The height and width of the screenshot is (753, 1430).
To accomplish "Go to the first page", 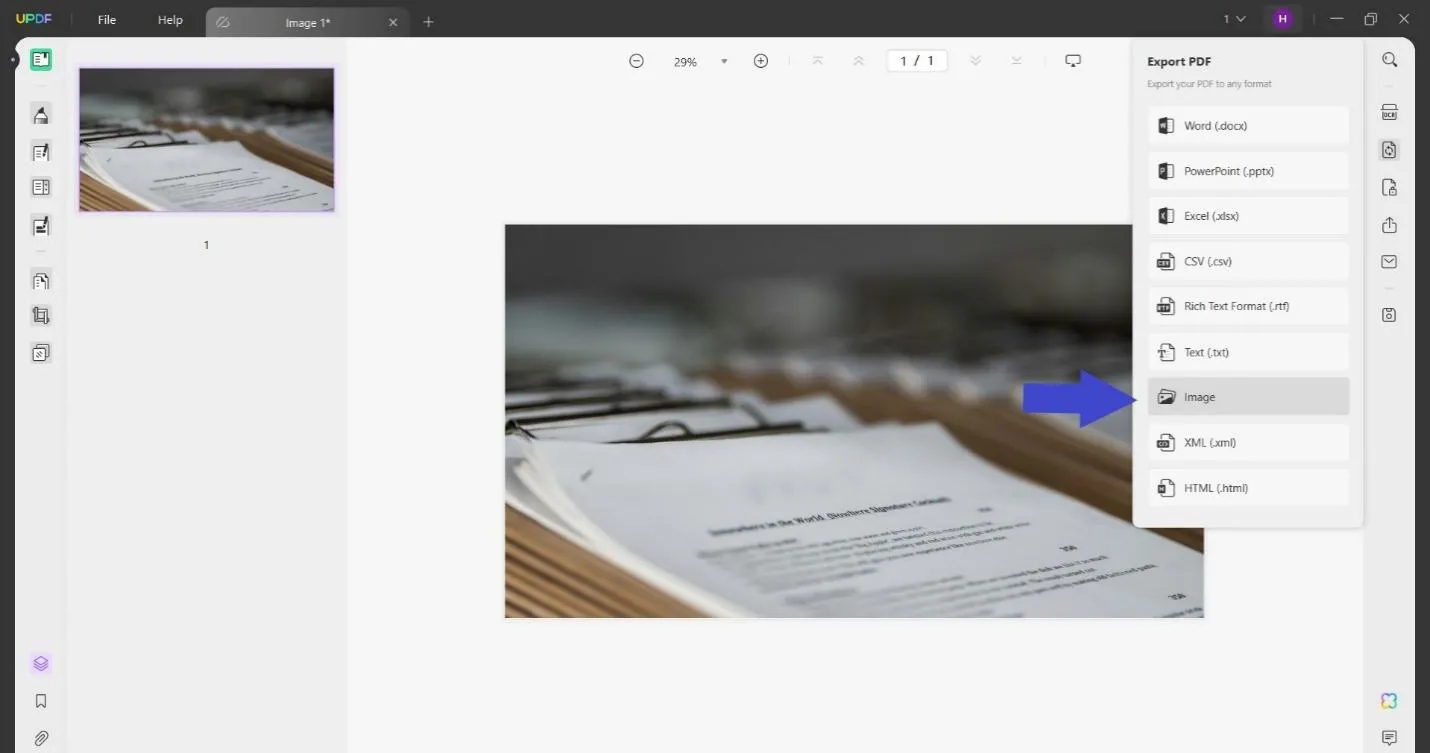I will [x=817, y=61].
